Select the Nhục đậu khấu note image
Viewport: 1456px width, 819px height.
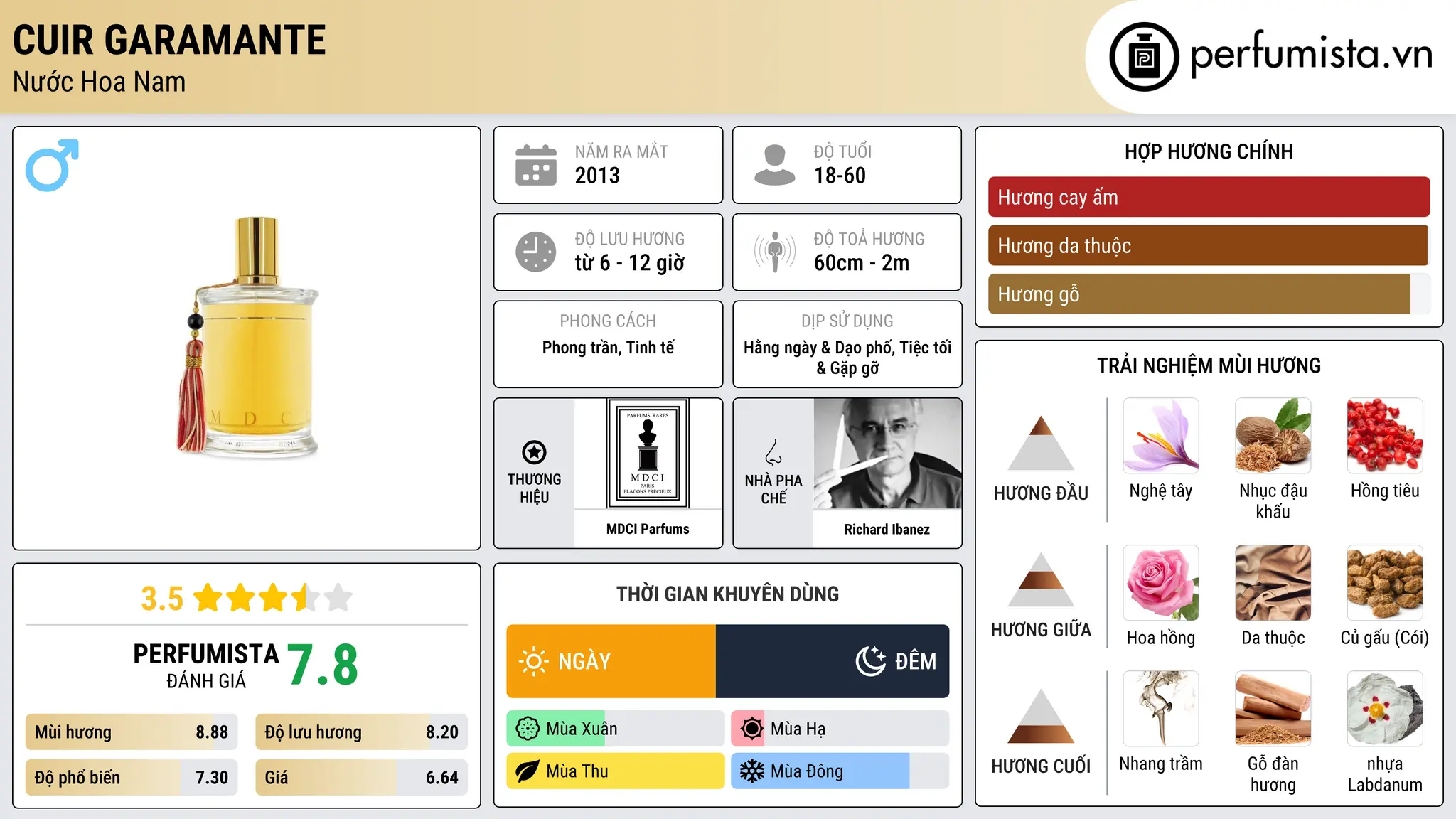(x=1273, y=436)
